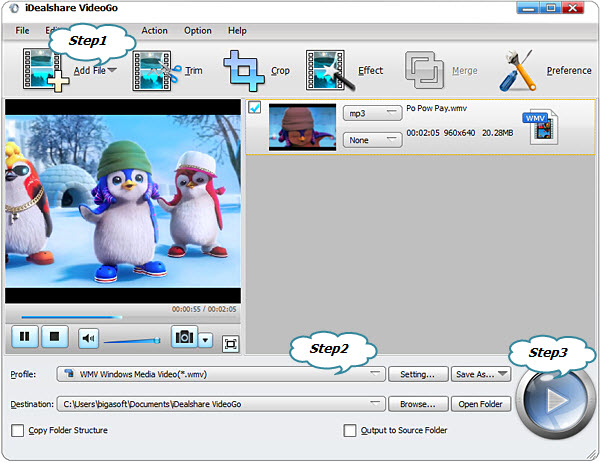Click the Effect label
This screenshot has height=463, width=600.
[x=370, y=70]
